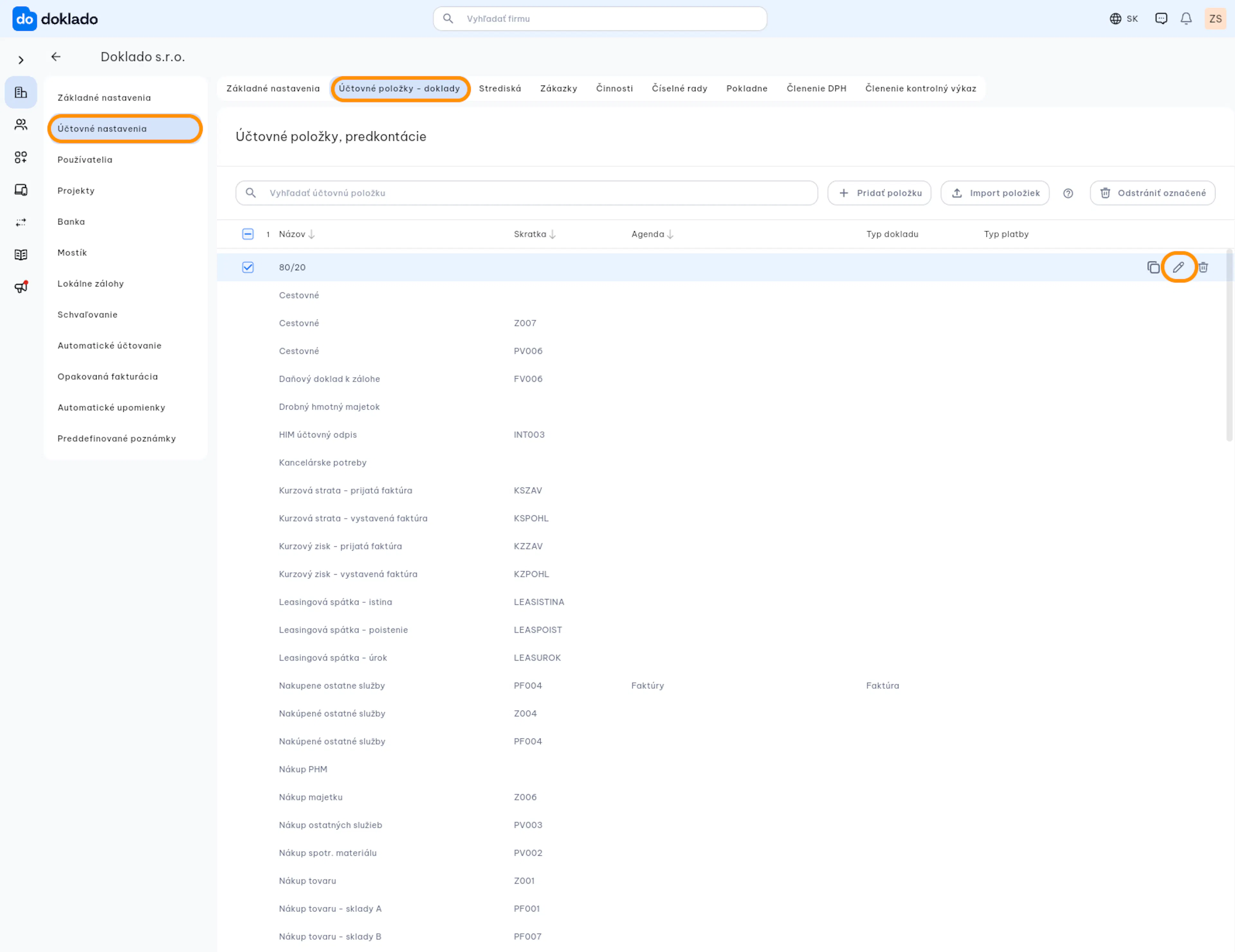The width and height of the screenshot is (1235, 952).
Task: Open Mostík in side menu
Action: (x=125, y=253)
